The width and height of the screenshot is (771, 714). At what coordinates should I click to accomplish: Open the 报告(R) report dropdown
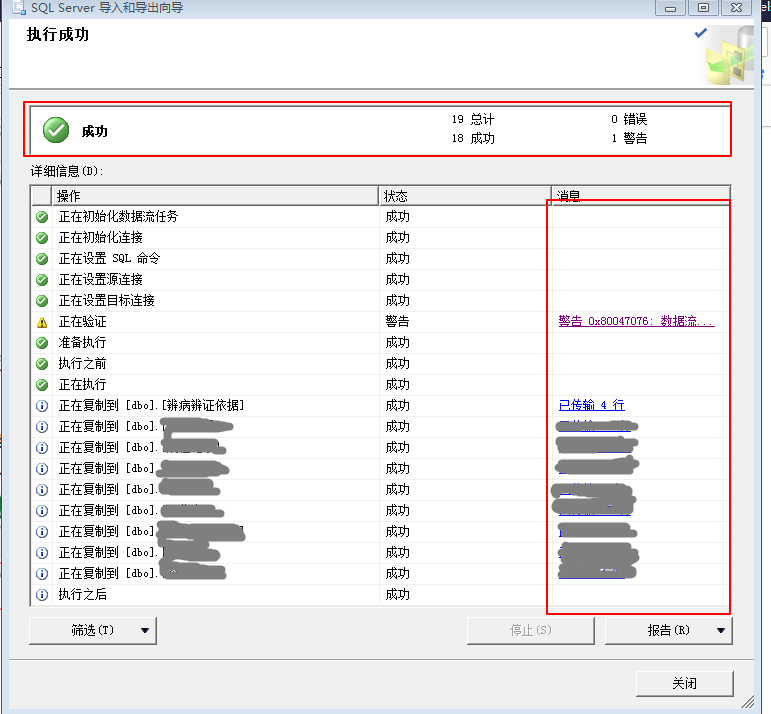click(x=669, y=630)
